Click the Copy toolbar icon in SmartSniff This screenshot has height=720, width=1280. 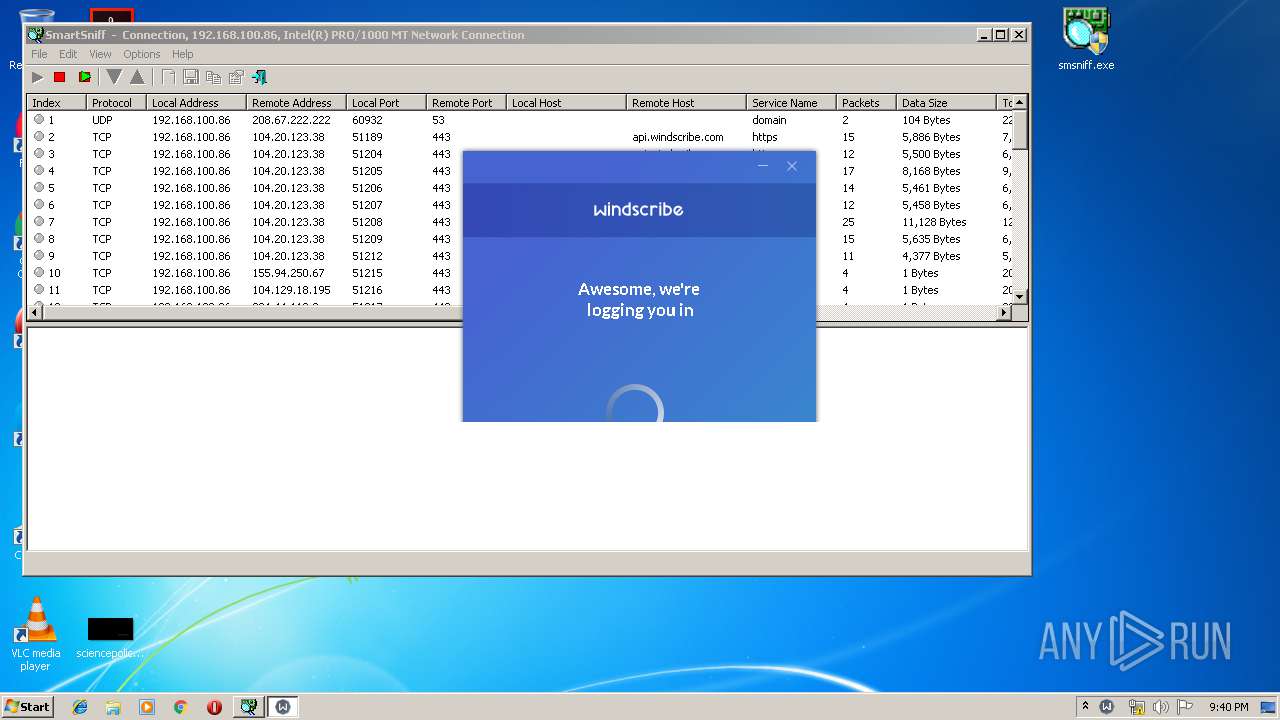(x=213, y=77)
